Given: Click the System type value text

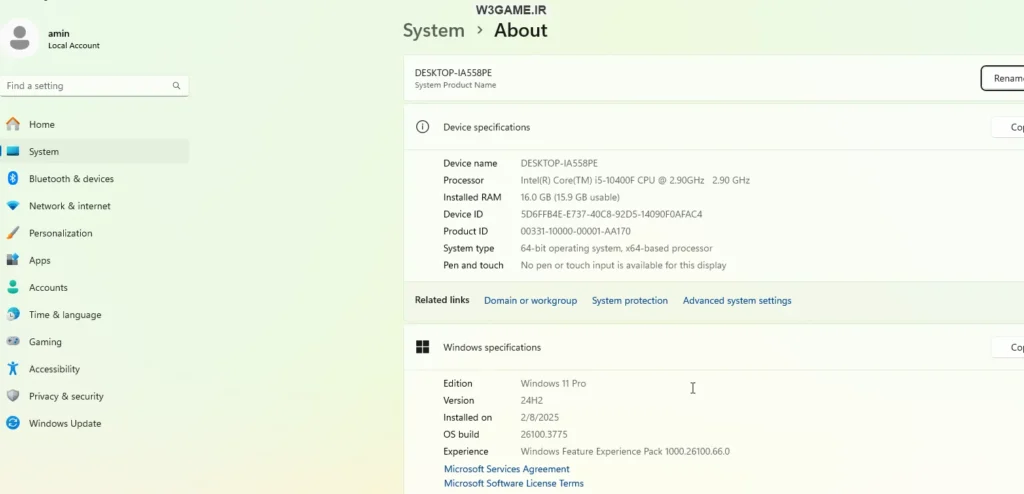Looking at the screenshot, I should 616,248.
